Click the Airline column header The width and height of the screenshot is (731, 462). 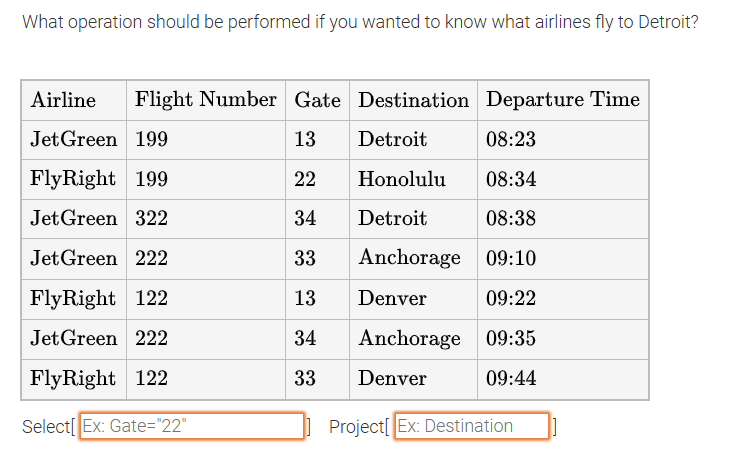64,100
